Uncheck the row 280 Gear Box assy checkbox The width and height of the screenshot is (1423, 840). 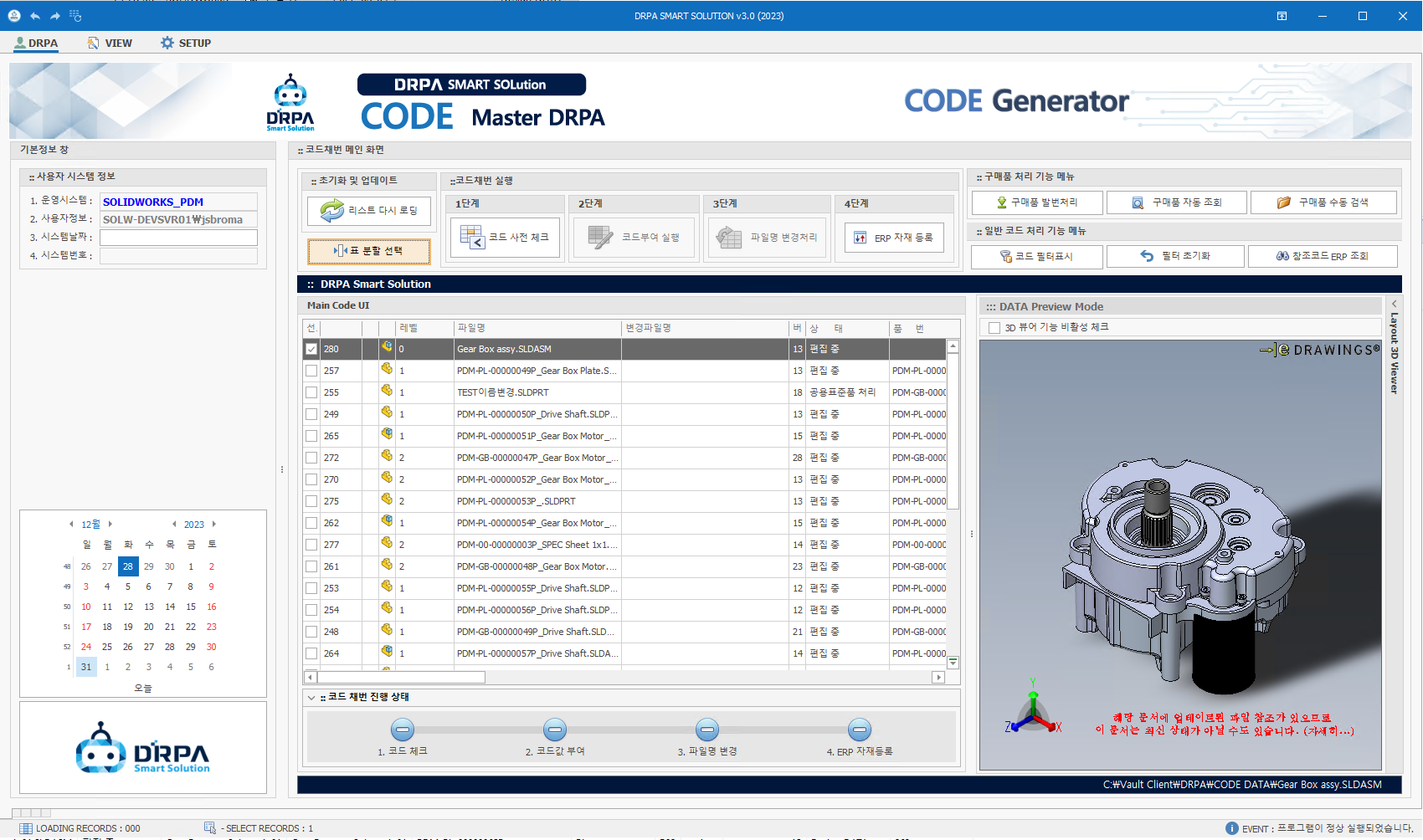point(311,349)
